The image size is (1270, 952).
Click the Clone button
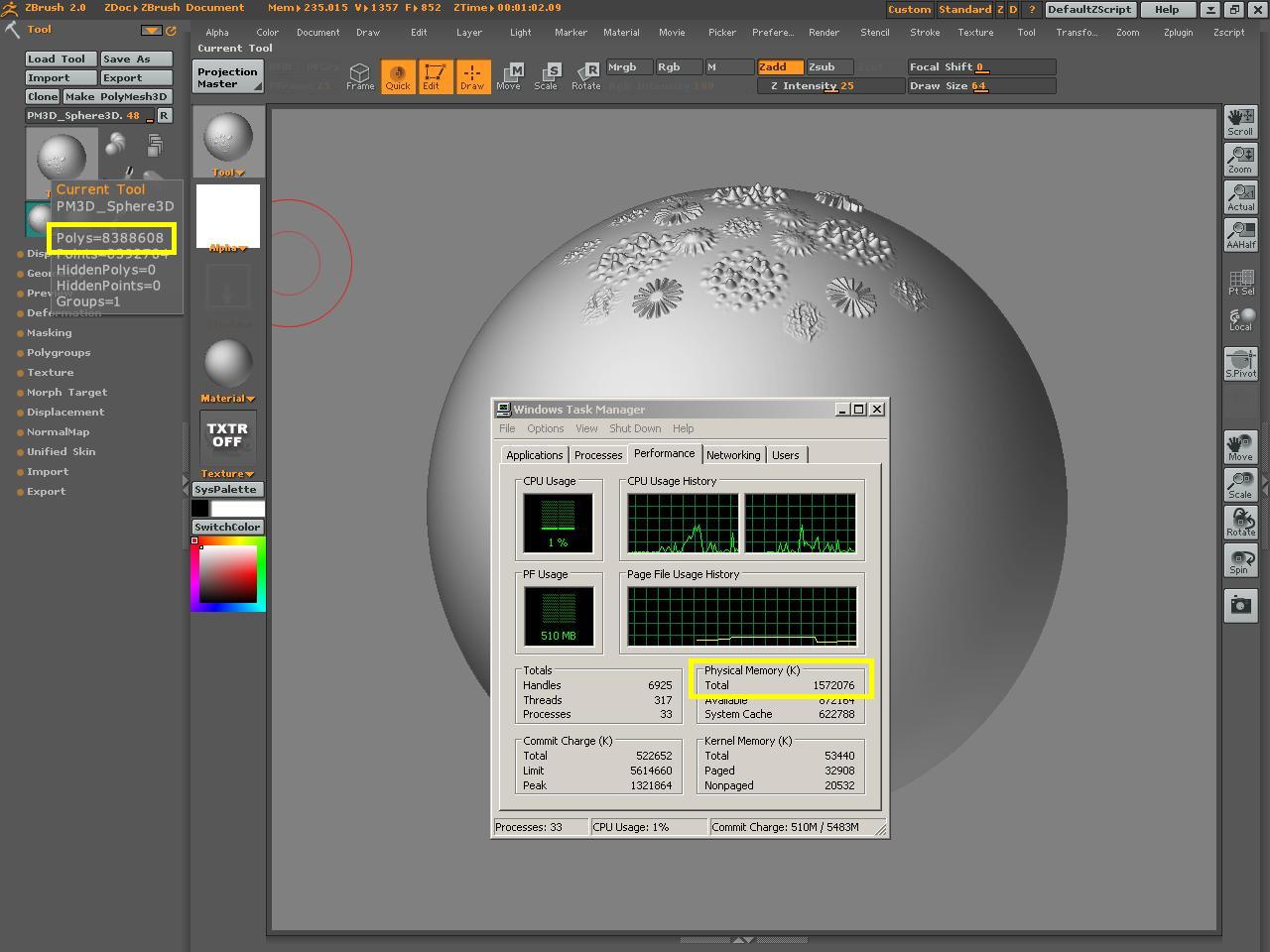point(44,97)
